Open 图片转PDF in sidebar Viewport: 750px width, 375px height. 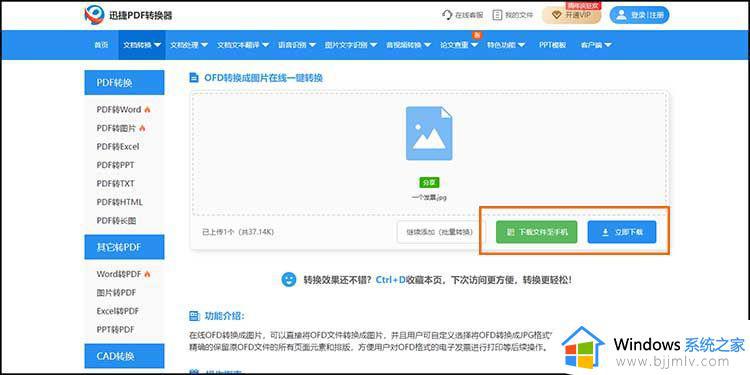point(116,292)
